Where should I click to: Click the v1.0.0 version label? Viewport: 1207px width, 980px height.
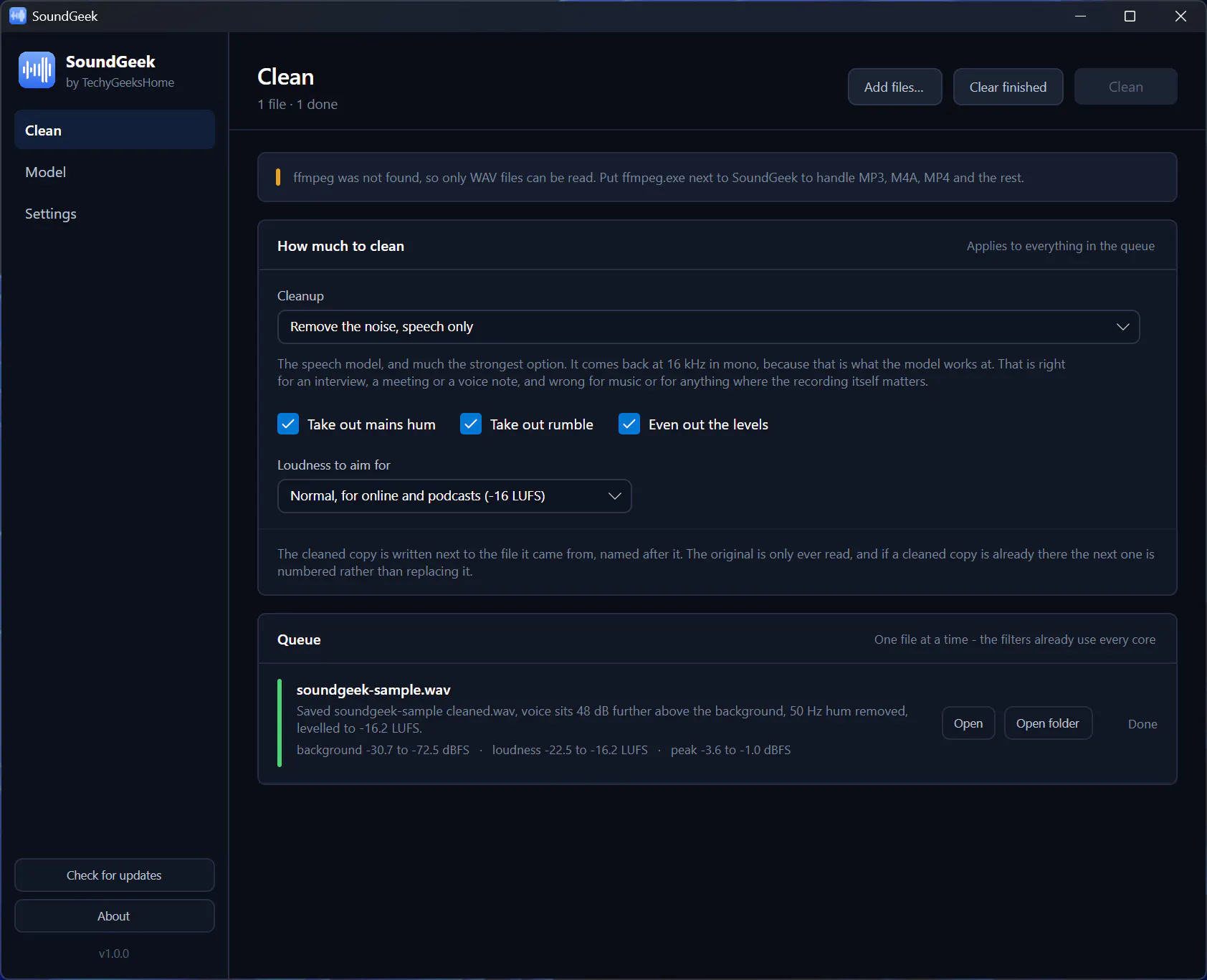click(x=114, y=953)
